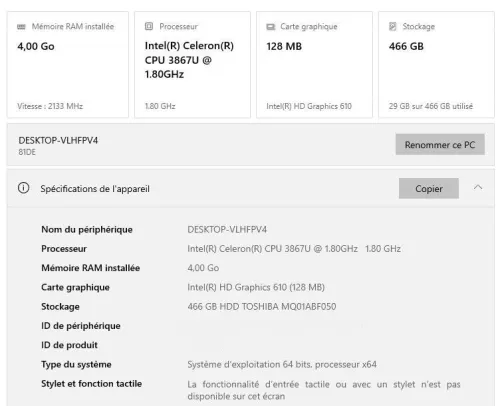Image resolution: width=500 pixels, height=406 pixels.
Task: Select the 'Carte graphique' specification label
Action: pos(75,288)
